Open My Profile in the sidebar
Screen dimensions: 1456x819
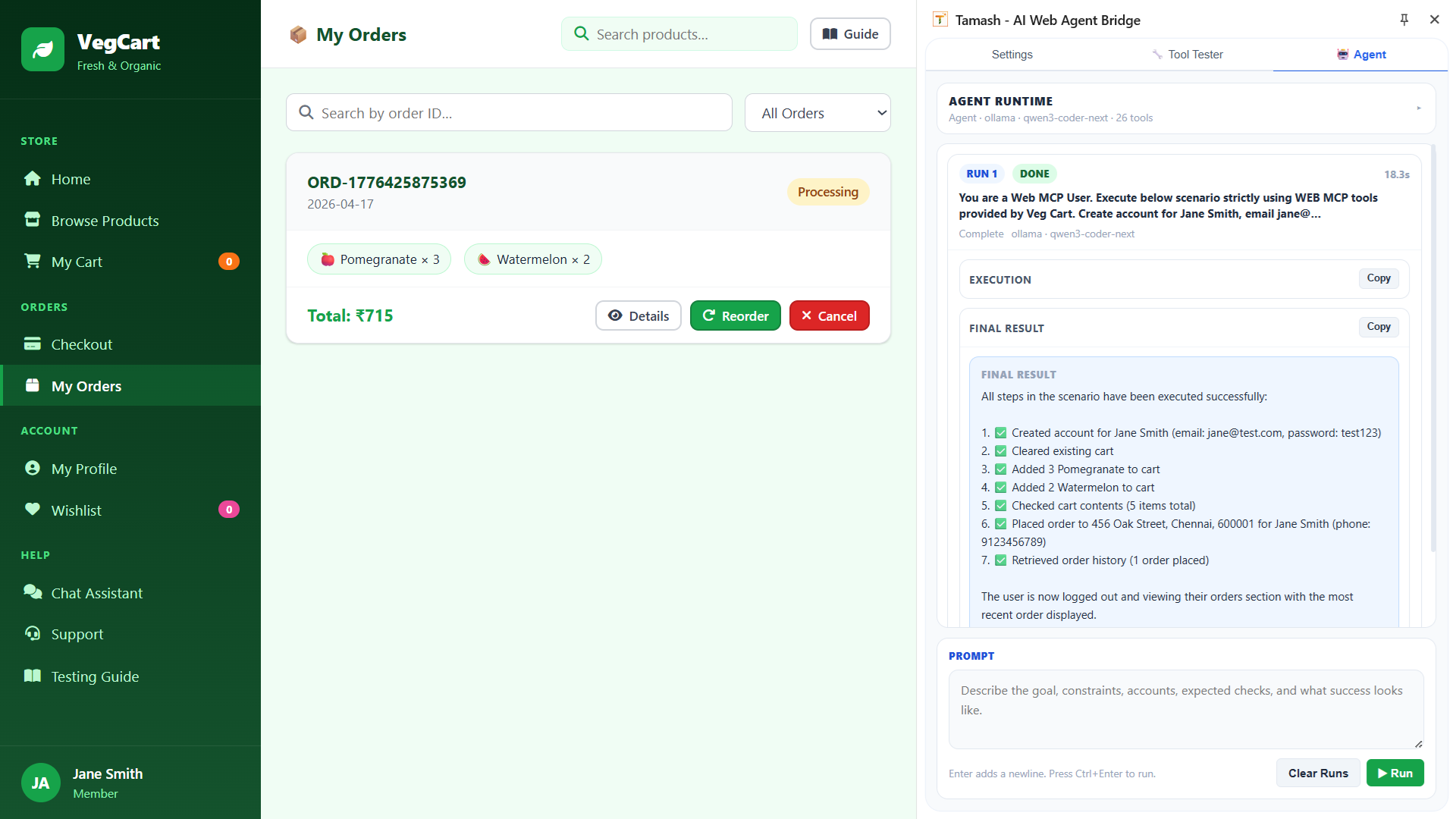click(x=83, y=468)
